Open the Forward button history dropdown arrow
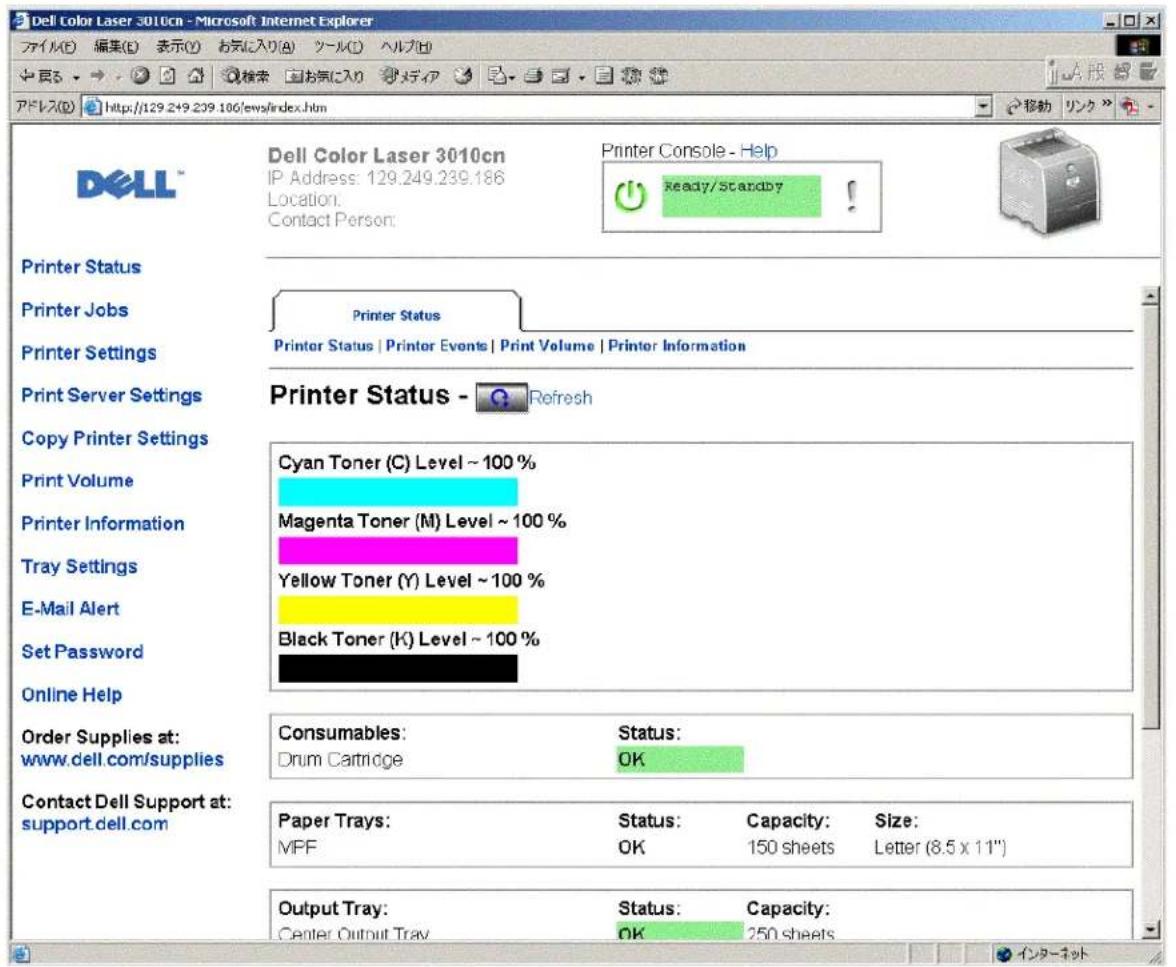 point(118,77)
